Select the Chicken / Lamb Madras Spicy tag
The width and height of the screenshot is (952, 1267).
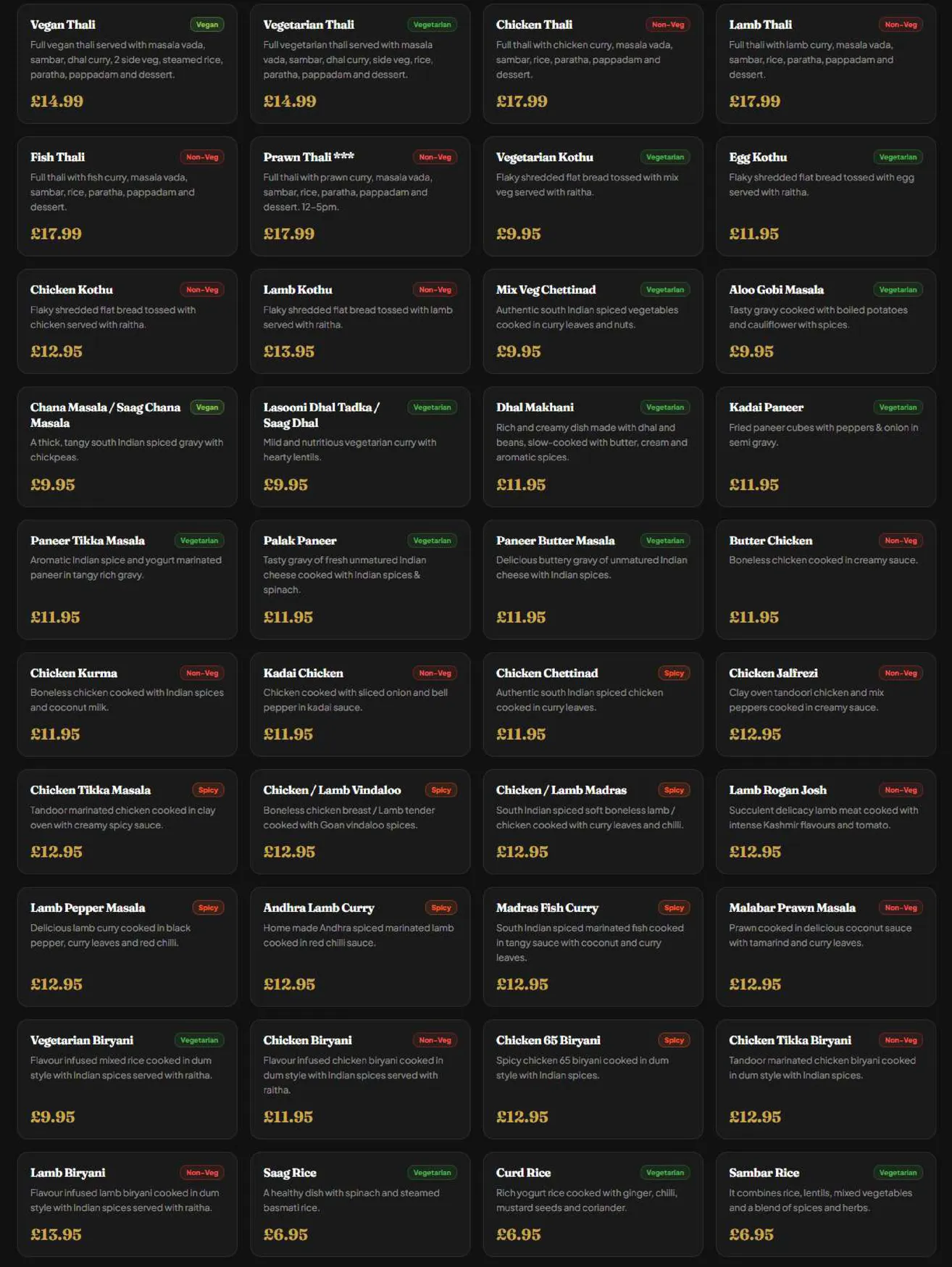point(674,790)
